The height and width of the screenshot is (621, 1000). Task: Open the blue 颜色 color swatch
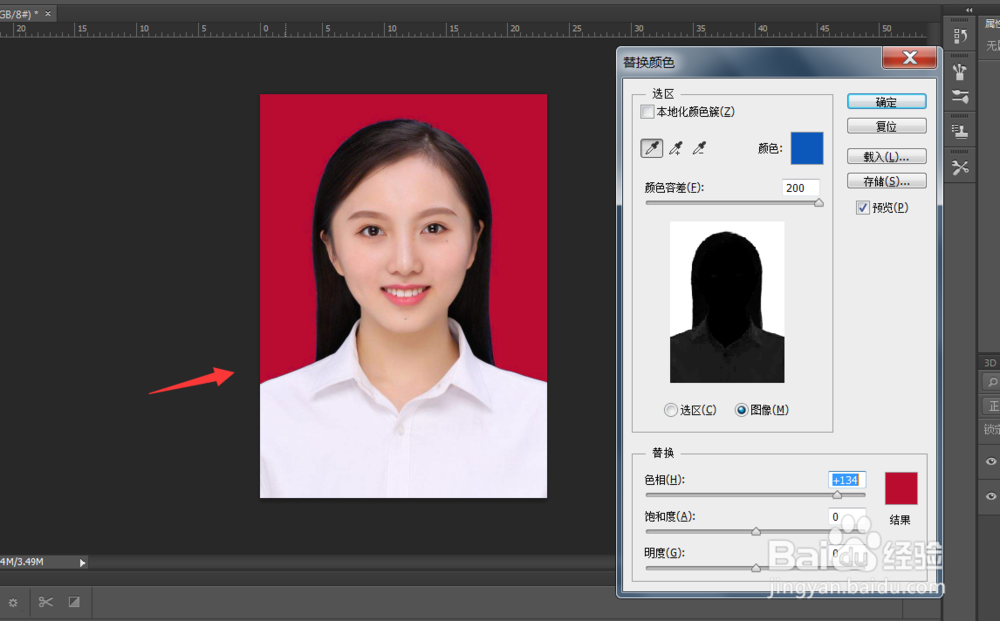(806, 148)
